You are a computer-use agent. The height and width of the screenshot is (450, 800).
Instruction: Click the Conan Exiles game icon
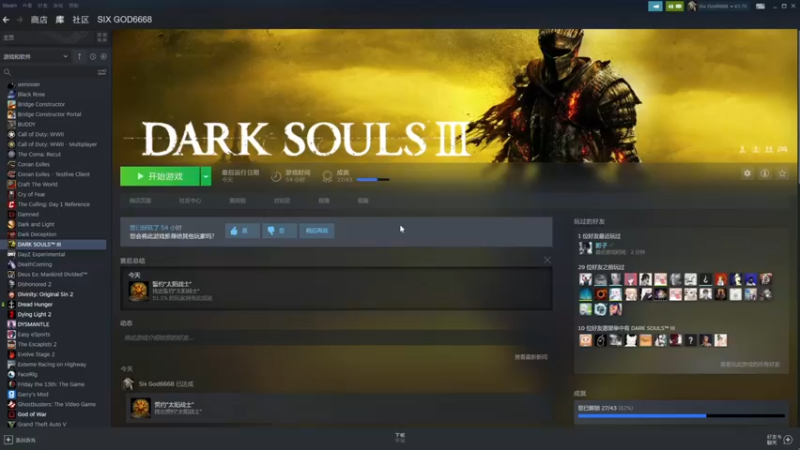click(11, 164)
